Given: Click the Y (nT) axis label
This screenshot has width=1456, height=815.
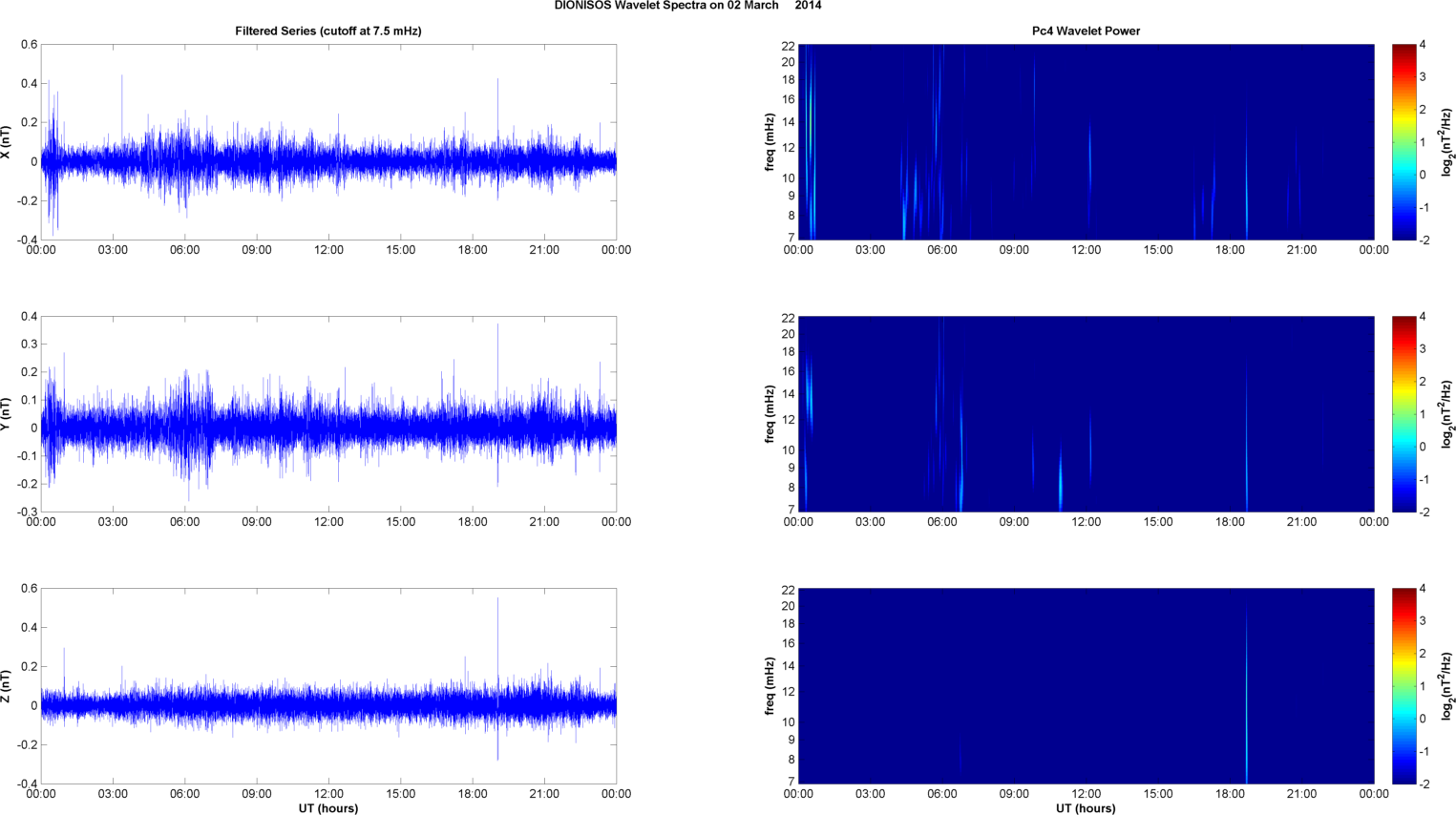Looking at the screenshot, I should [6, 414].
